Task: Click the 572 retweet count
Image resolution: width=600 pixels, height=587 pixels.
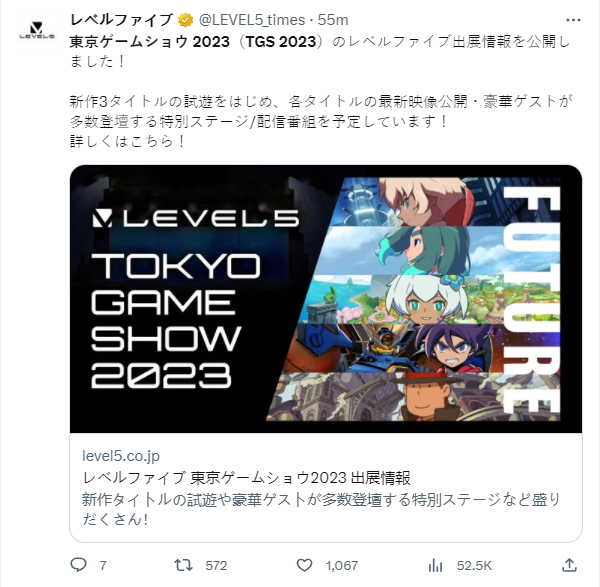Action: click(x=216, y=566)
